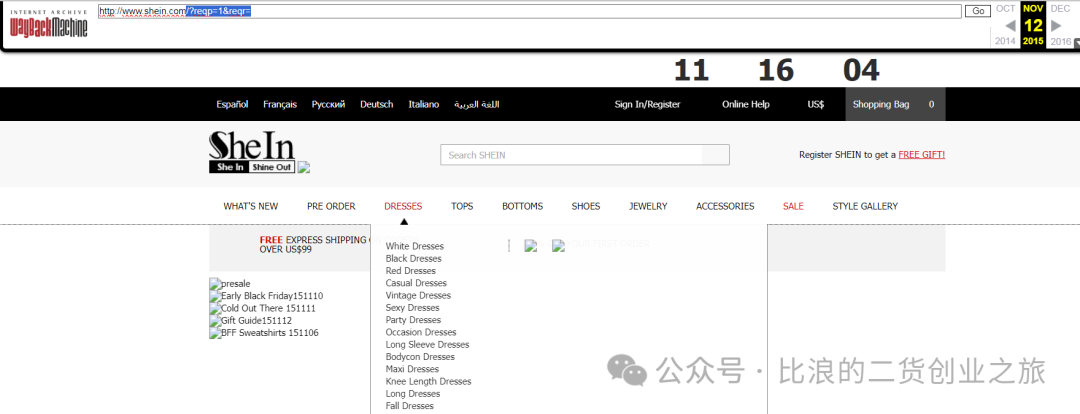Screen dimensions: 1080x414
Task: Select Vintage Dresses from dropdown
Action: (x=418, y=296)
